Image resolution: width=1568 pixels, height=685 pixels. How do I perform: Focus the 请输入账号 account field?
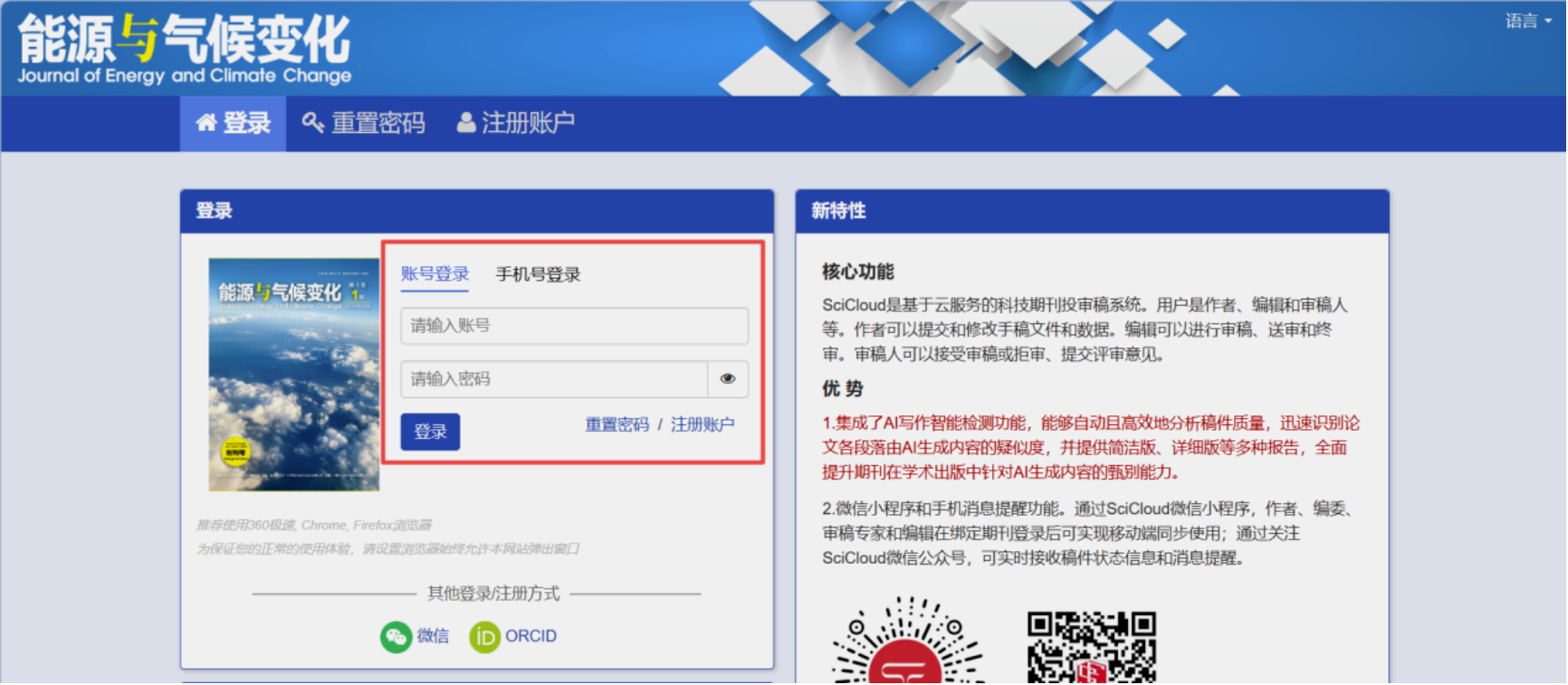pyautogui.click(x=575, y=326)
